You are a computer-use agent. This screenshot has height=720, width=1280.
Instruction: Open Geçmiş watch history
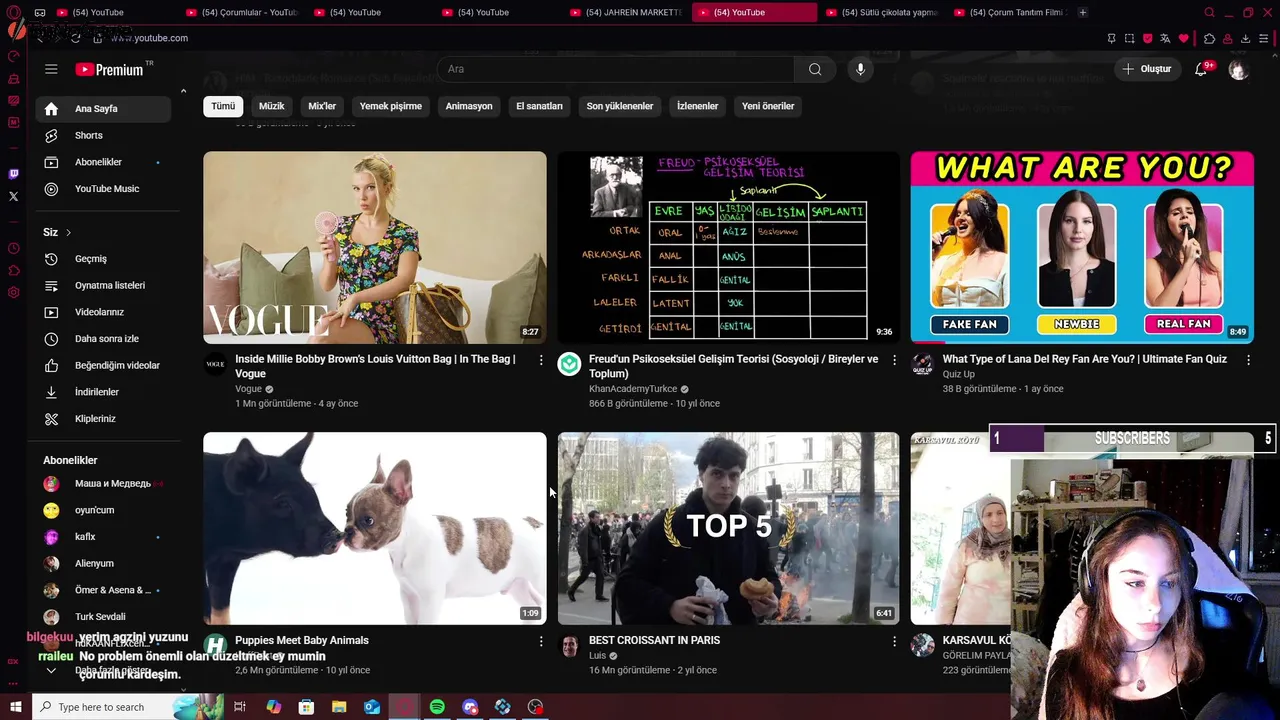point(103,259)
